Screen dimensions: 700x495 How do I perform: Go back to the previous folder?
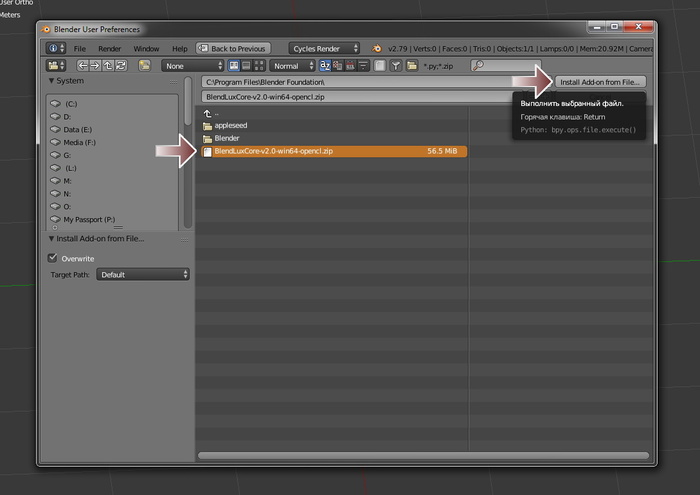coord(83,66)
